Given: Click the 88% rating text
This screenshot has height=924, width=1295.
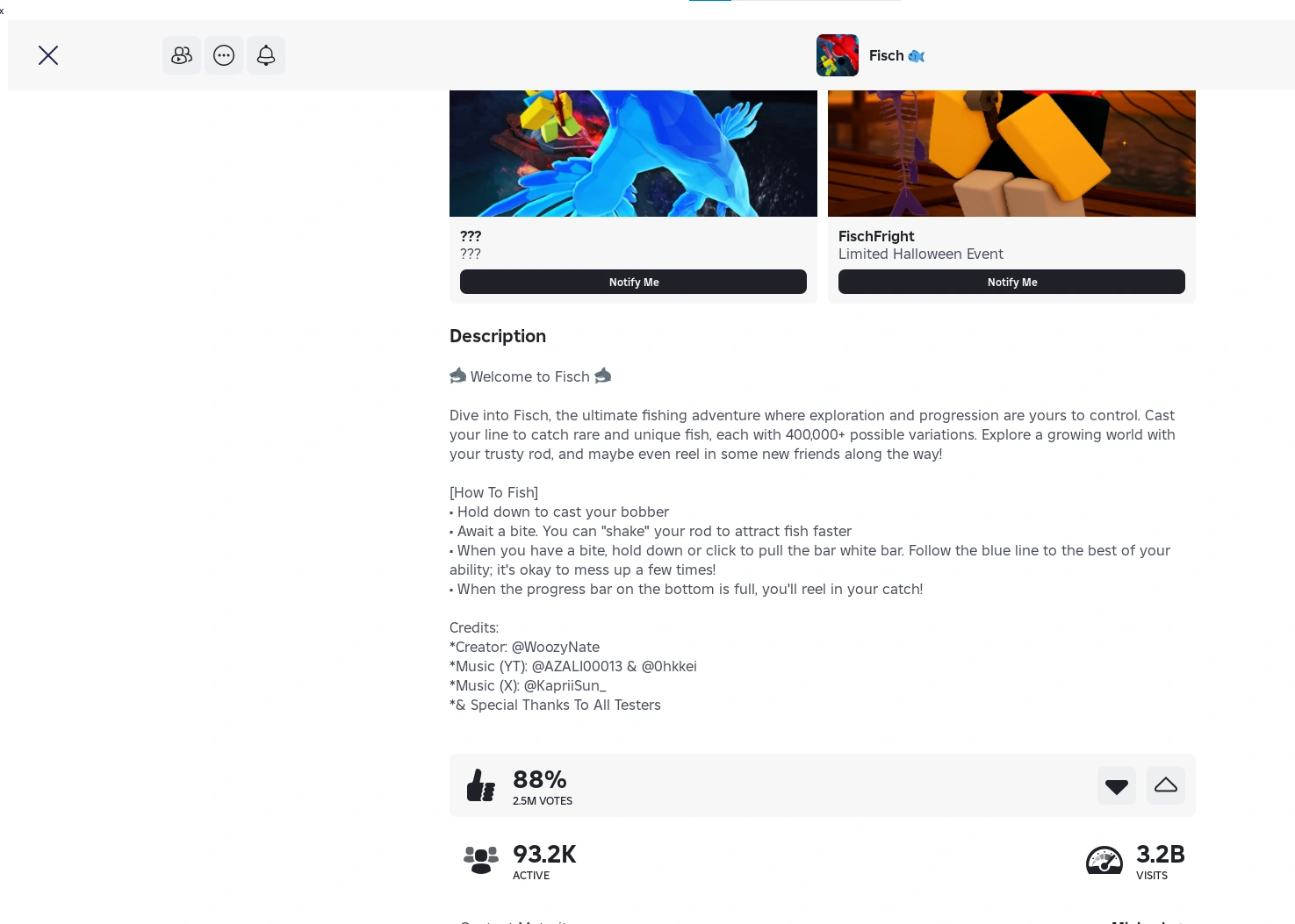Looking at the screenshot, I should pyautogui.click(x=540, y=779).
